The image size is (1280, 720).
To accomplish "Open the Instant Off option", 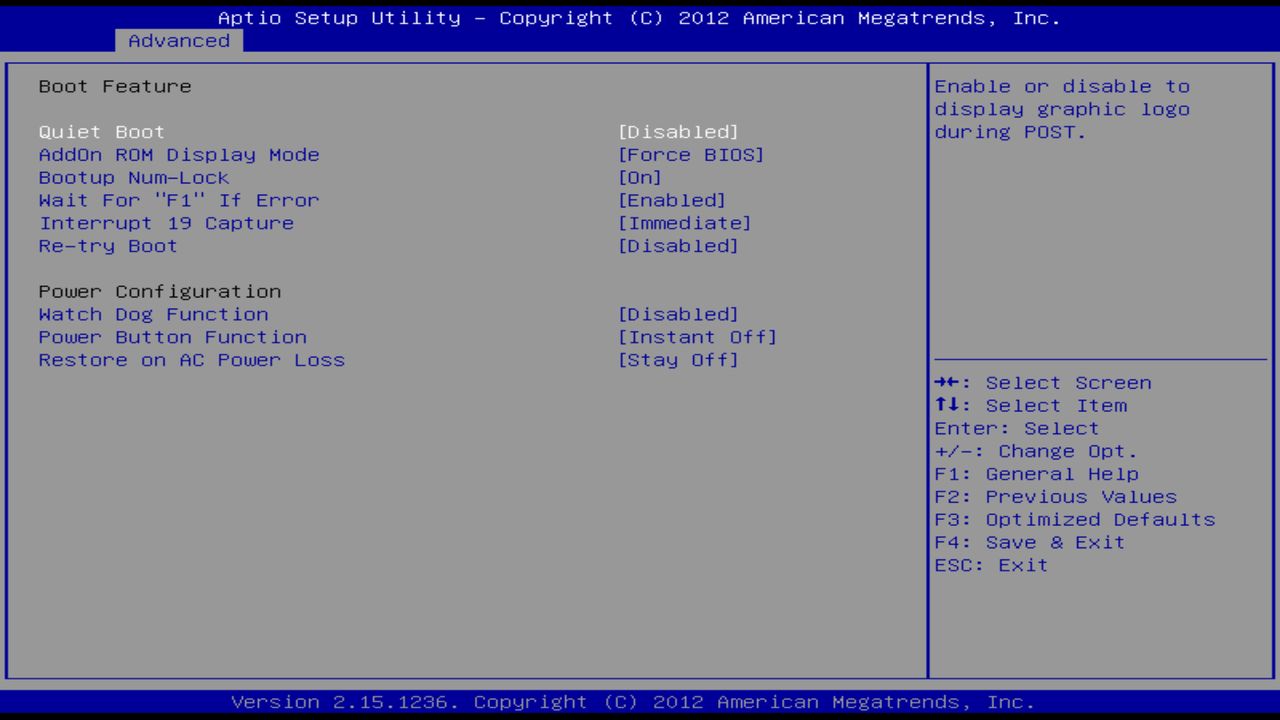I will click(x=697, y=337).
